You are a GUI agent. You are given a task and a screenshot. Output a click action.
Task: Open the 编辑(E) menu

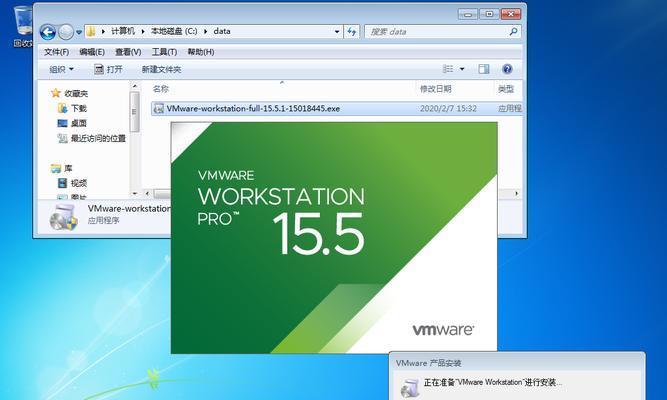pyautogui.click(x=92, y=52)
